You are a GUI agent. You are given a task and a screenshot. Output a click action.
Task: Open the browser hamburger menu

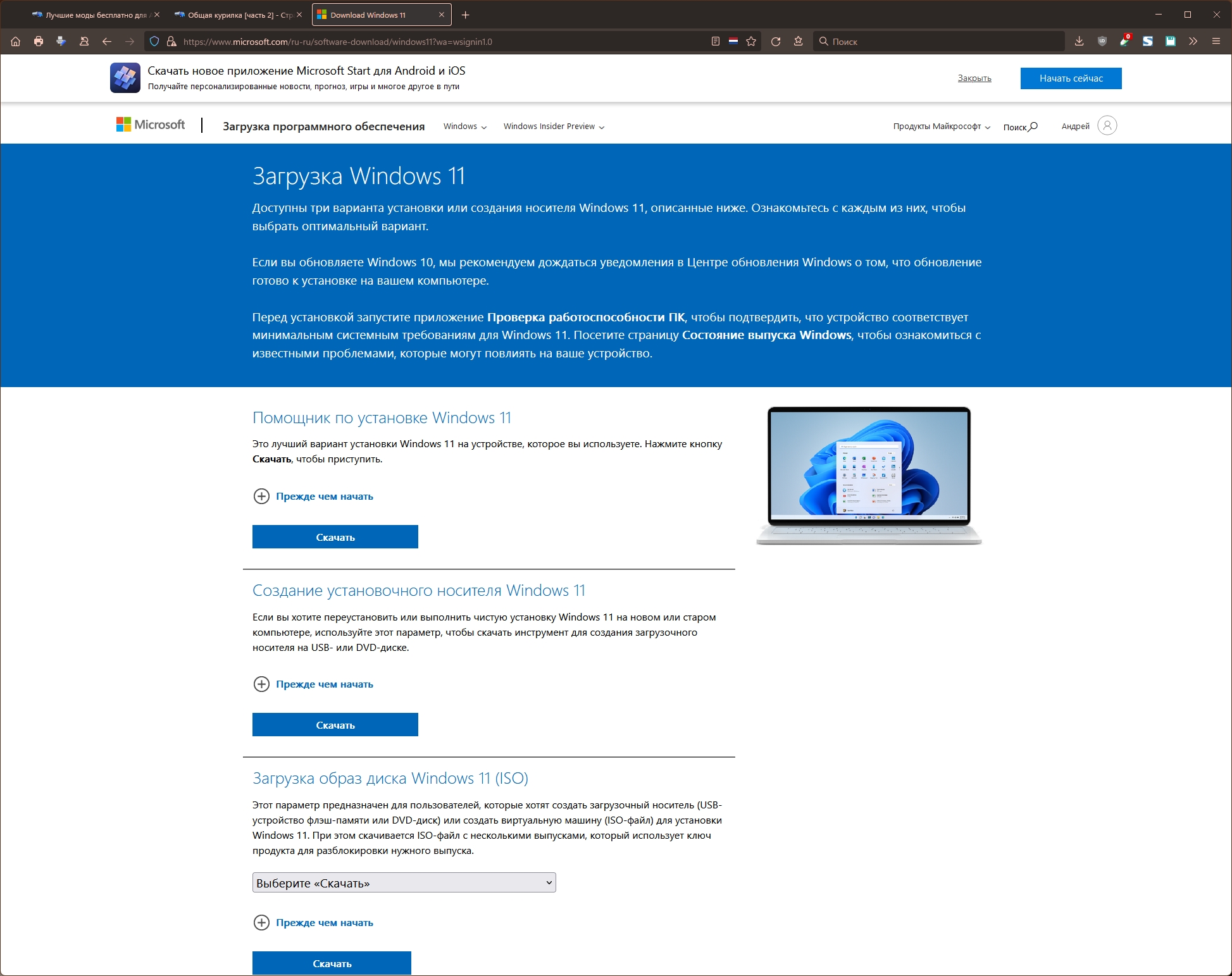(1216, 41)
